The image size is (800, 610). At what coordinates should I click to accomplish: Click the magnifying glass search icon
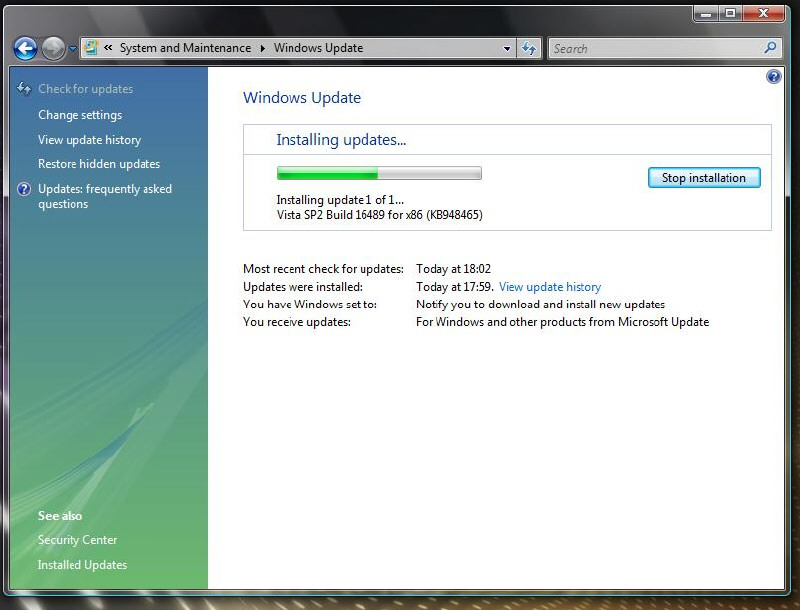click(x=770, y=48)
